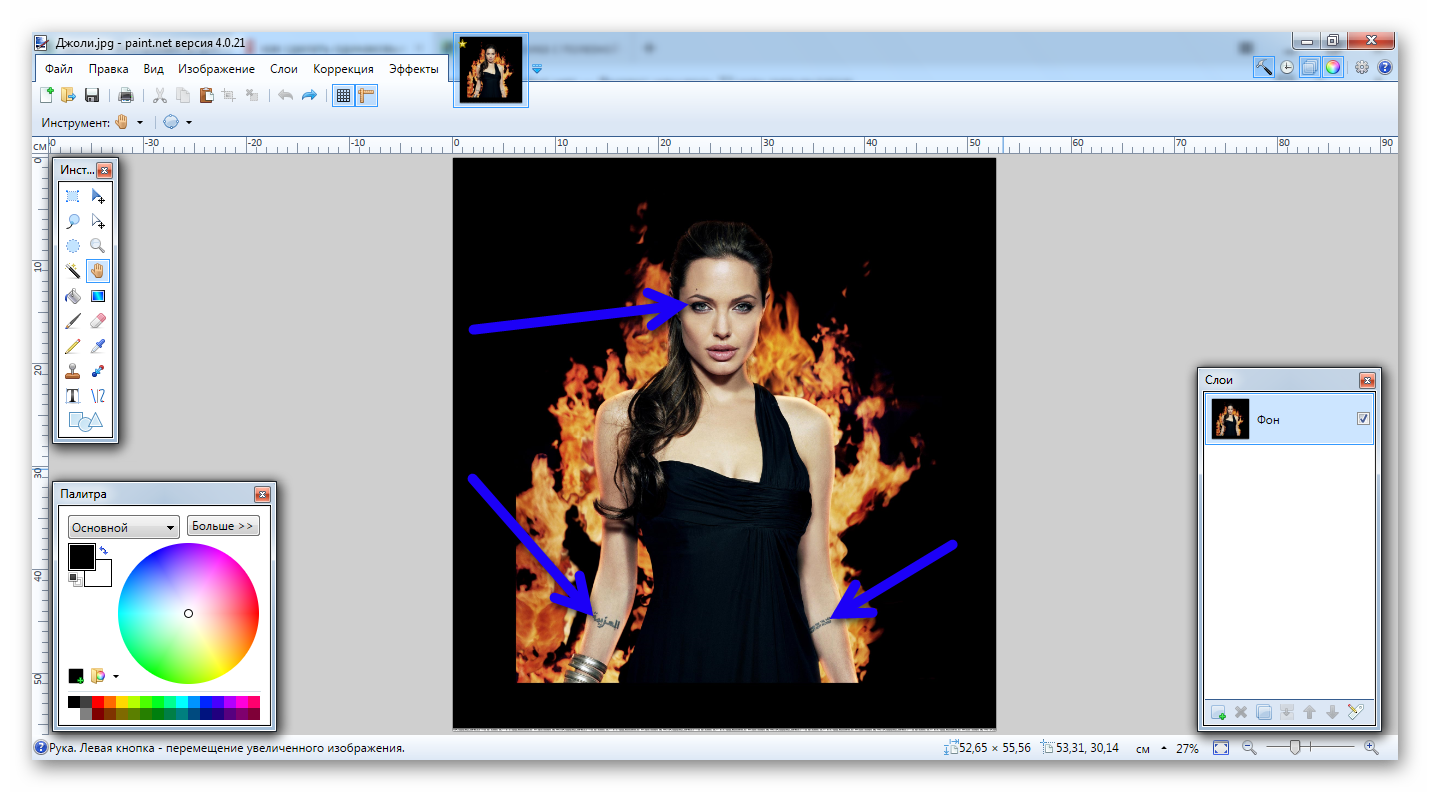The image size is (1430, 792).
Task: Click the zoom slider in status bar
Action: tap(1295, 747)
